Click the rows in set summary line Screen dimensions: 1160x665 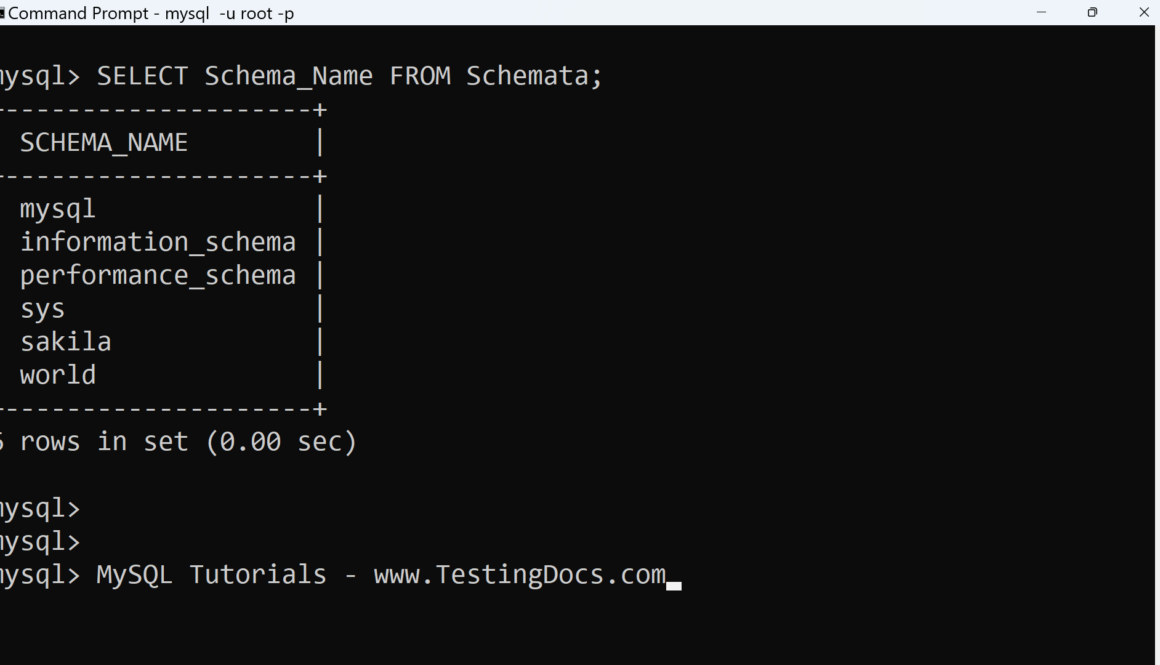180,441
